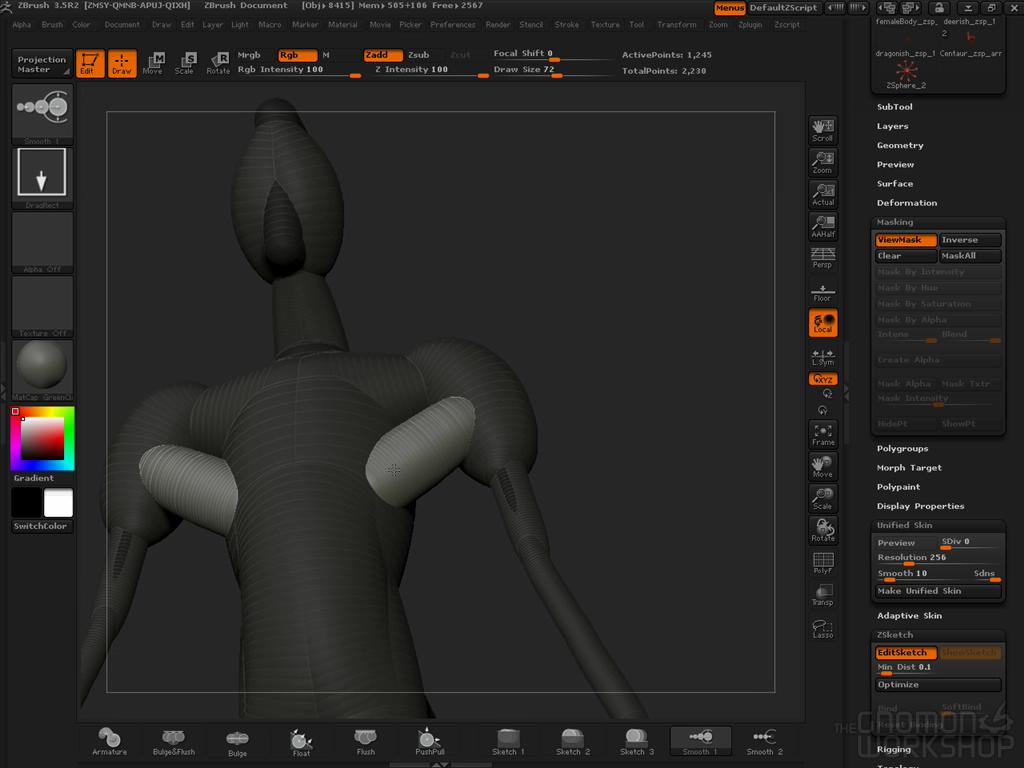This screenshot has height=768, width=1024.
Task: Toggle PolyF polyframe display
Action: coord(823,562)
